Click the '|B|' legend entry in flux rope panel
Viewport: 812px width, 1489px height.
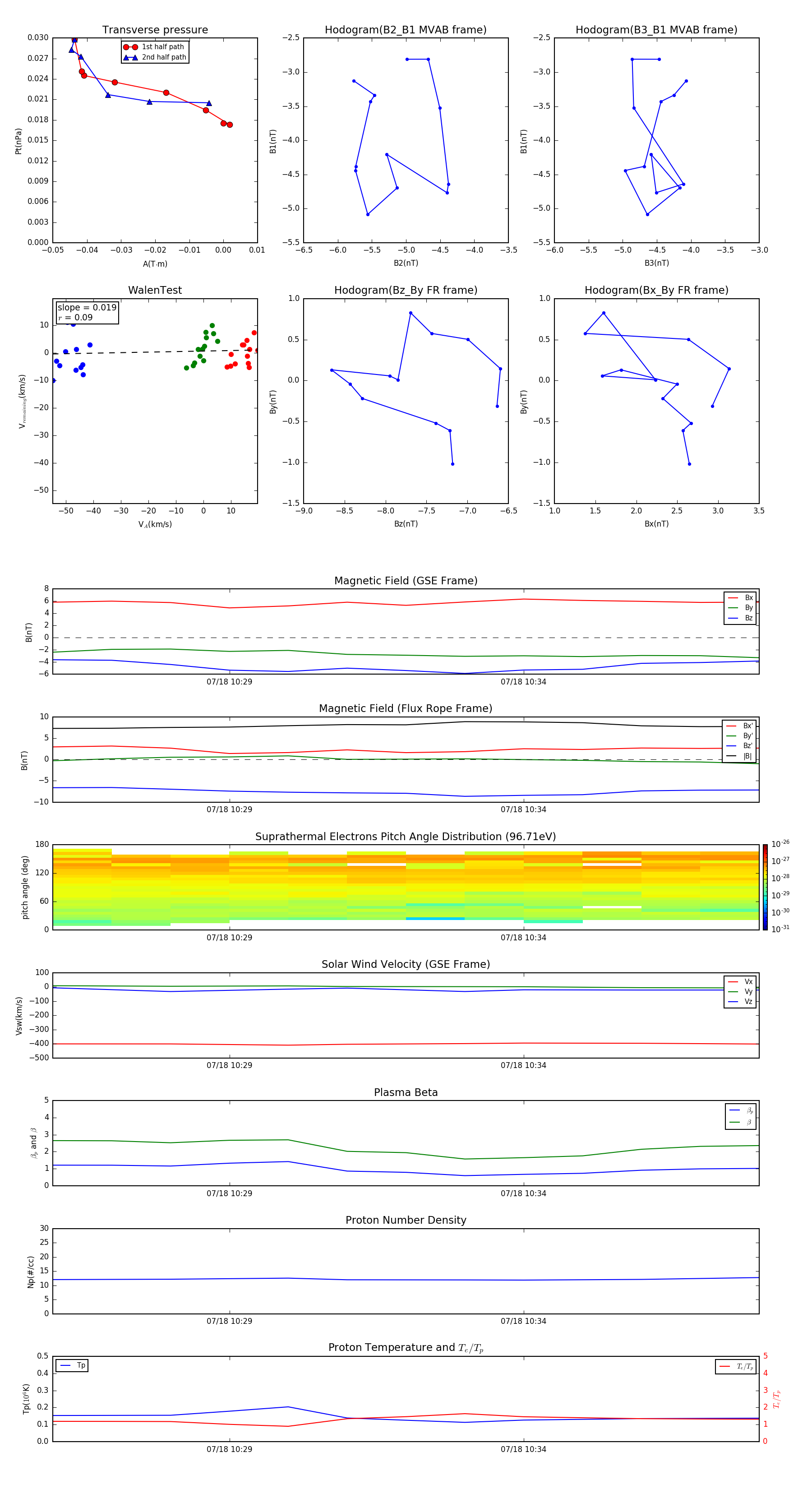pyautogui.click(x=739, y=756)
